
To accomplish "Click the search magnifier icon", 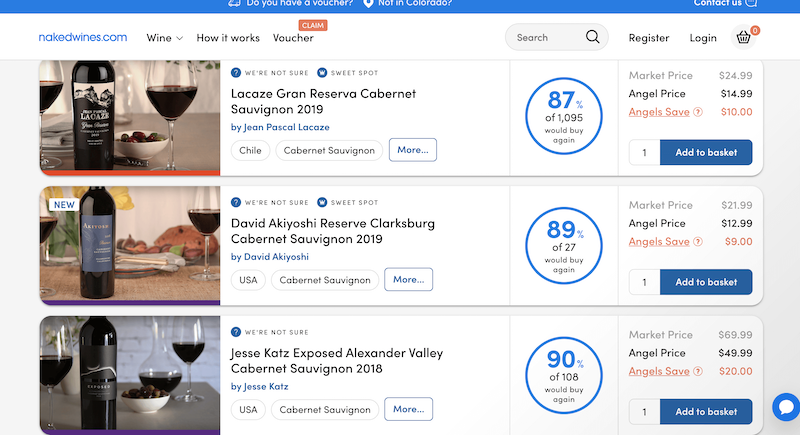I will [593, 38].
